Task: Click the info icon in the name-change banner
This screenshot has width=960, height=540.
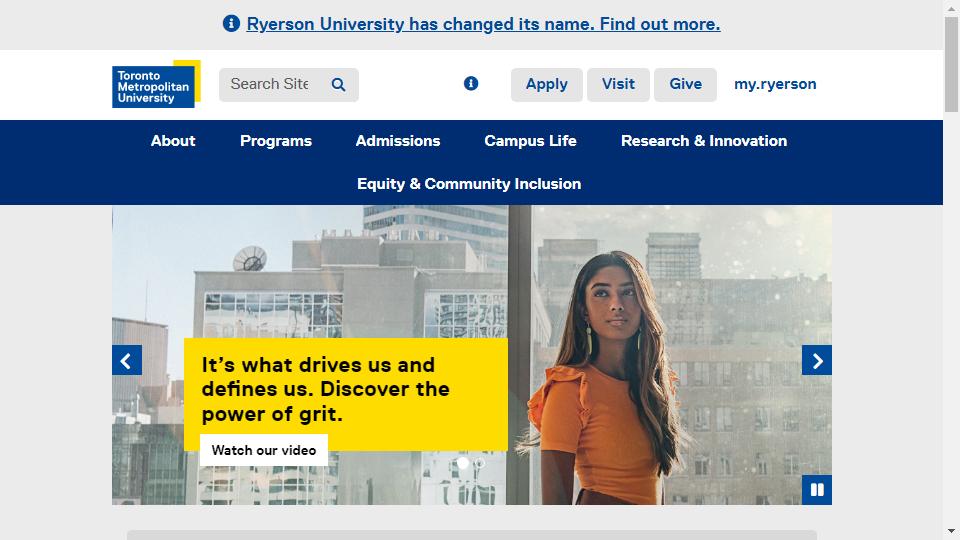Action: click(x=231, y=23)
